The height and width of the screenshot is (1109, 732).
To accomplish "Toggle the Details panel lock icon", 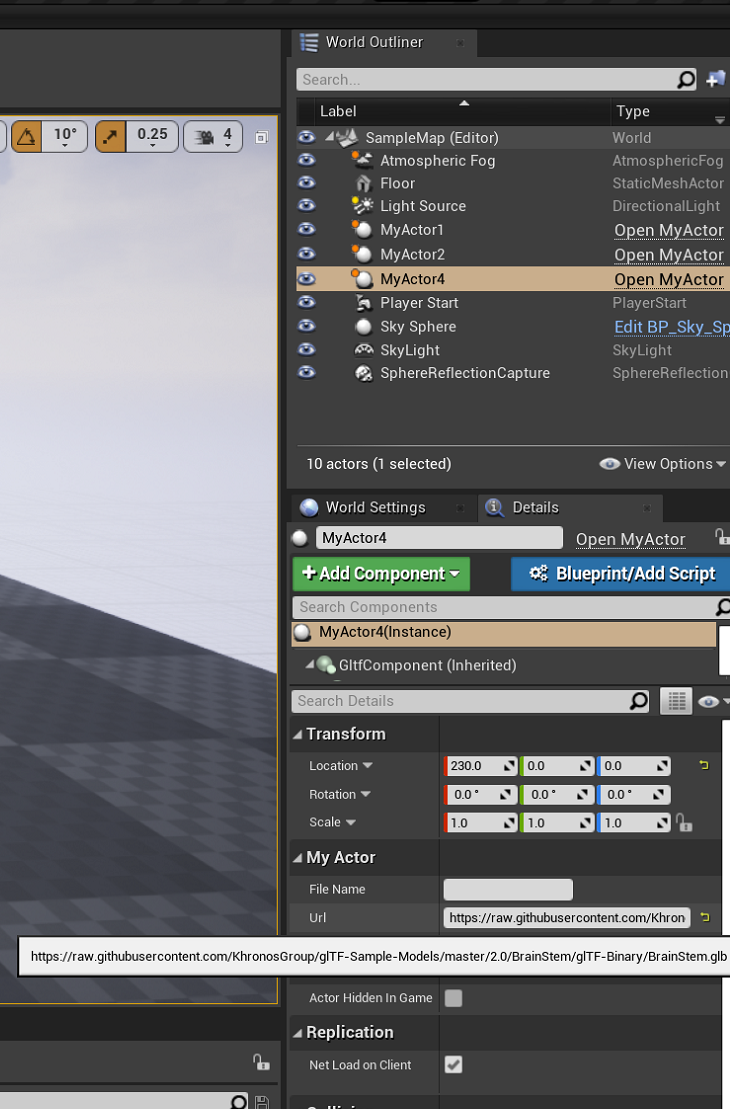I will [x=721, y=537].
